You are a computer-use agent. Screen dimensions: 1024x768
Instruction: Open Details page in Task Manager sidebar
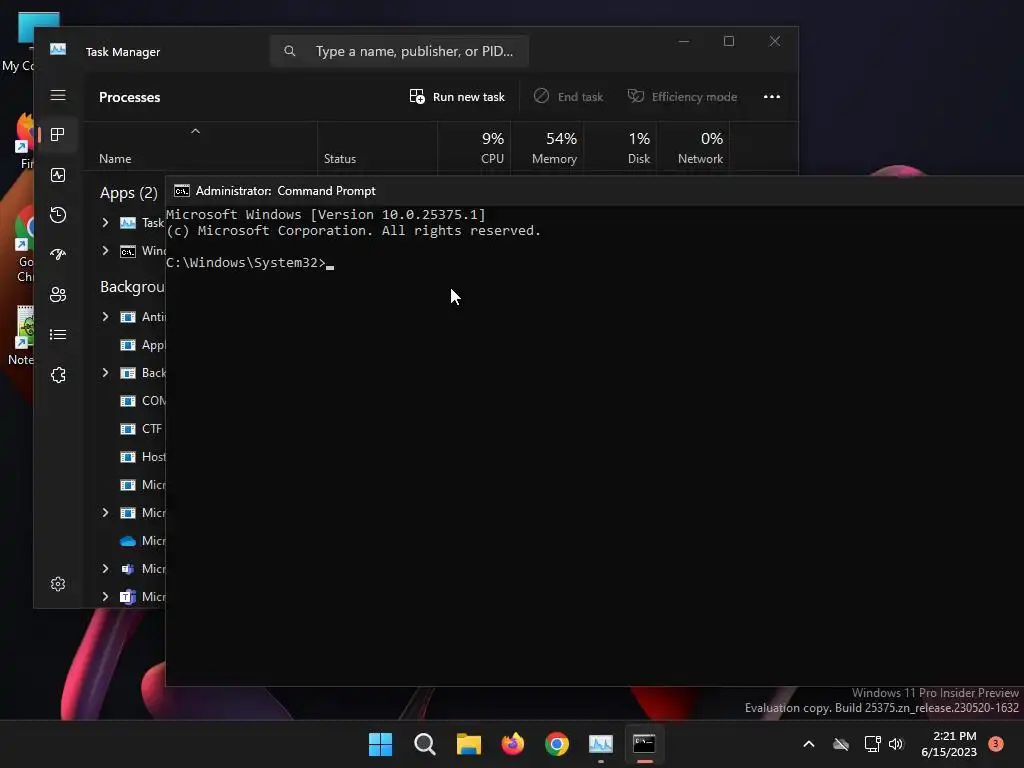tap(58, 334)
